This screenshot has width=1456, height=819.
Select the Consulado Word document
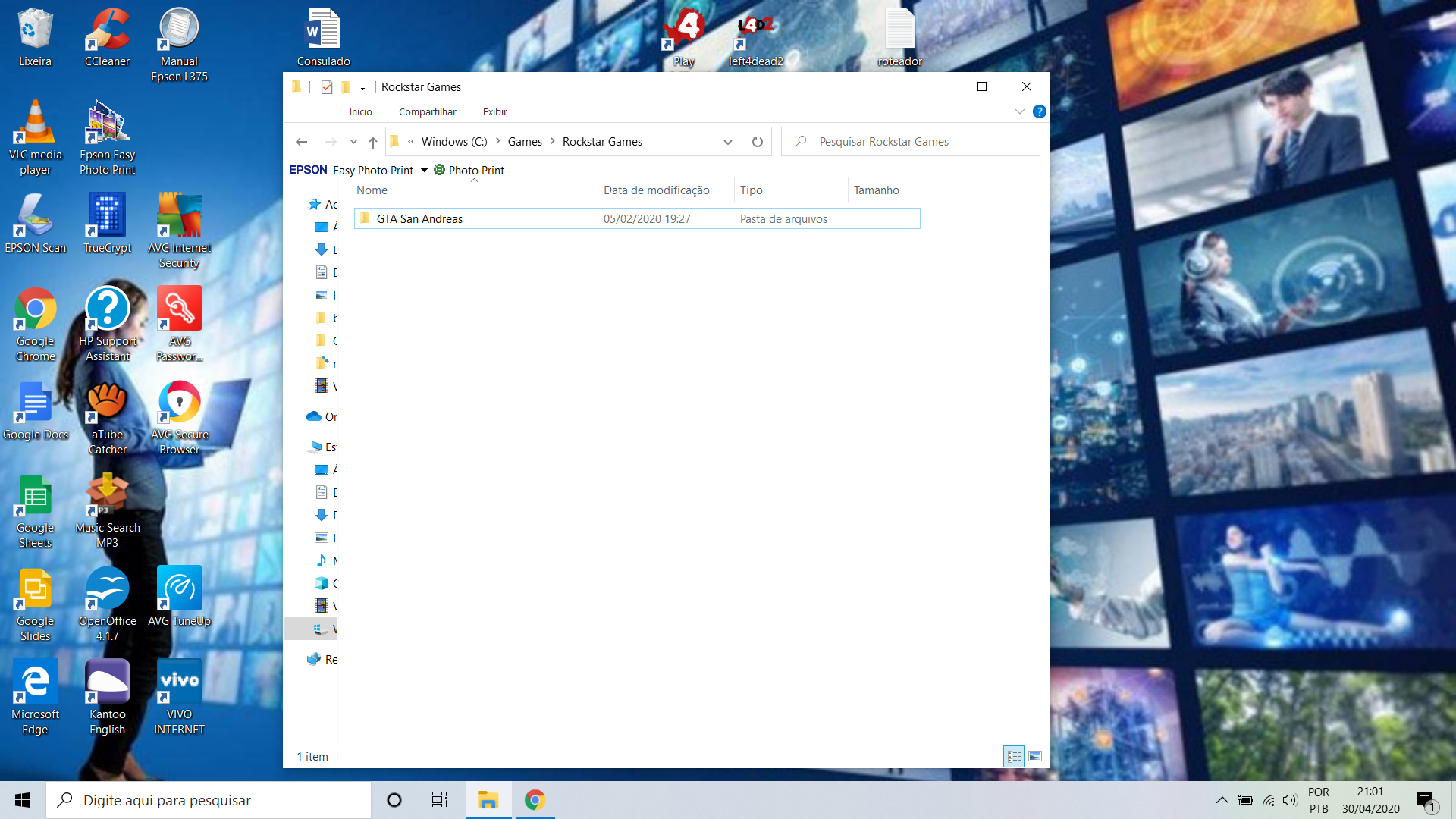coord(323,38)
